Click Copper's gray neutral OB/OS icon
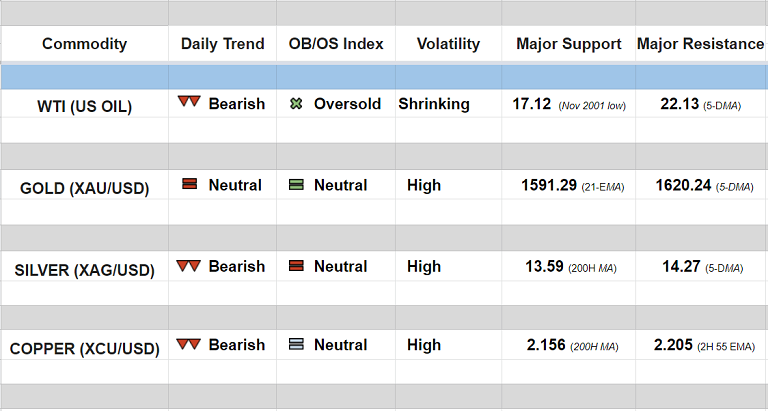This screenshot has height=411, width=768. (296, 345)
